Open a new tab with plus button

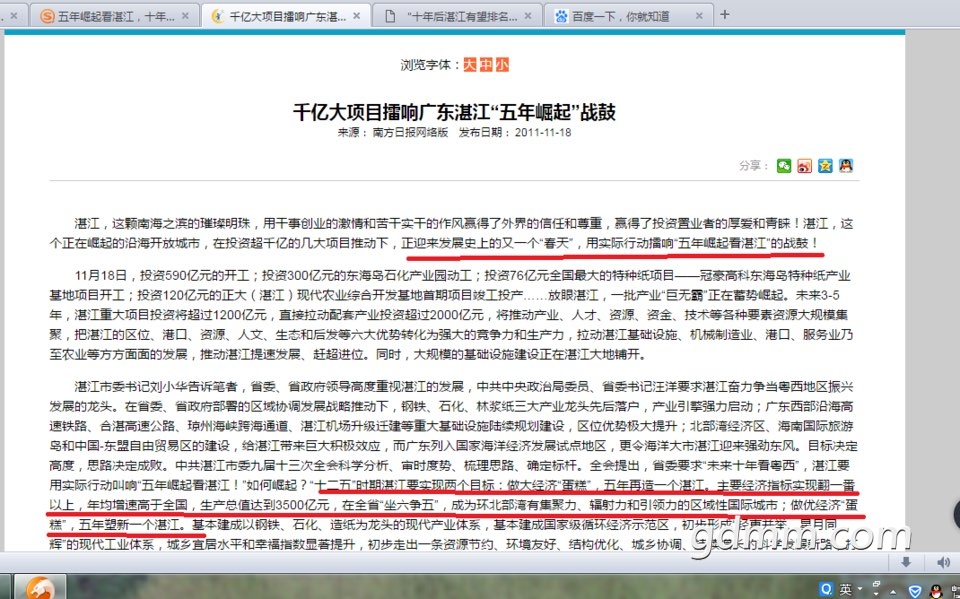(x=725, y=15)
